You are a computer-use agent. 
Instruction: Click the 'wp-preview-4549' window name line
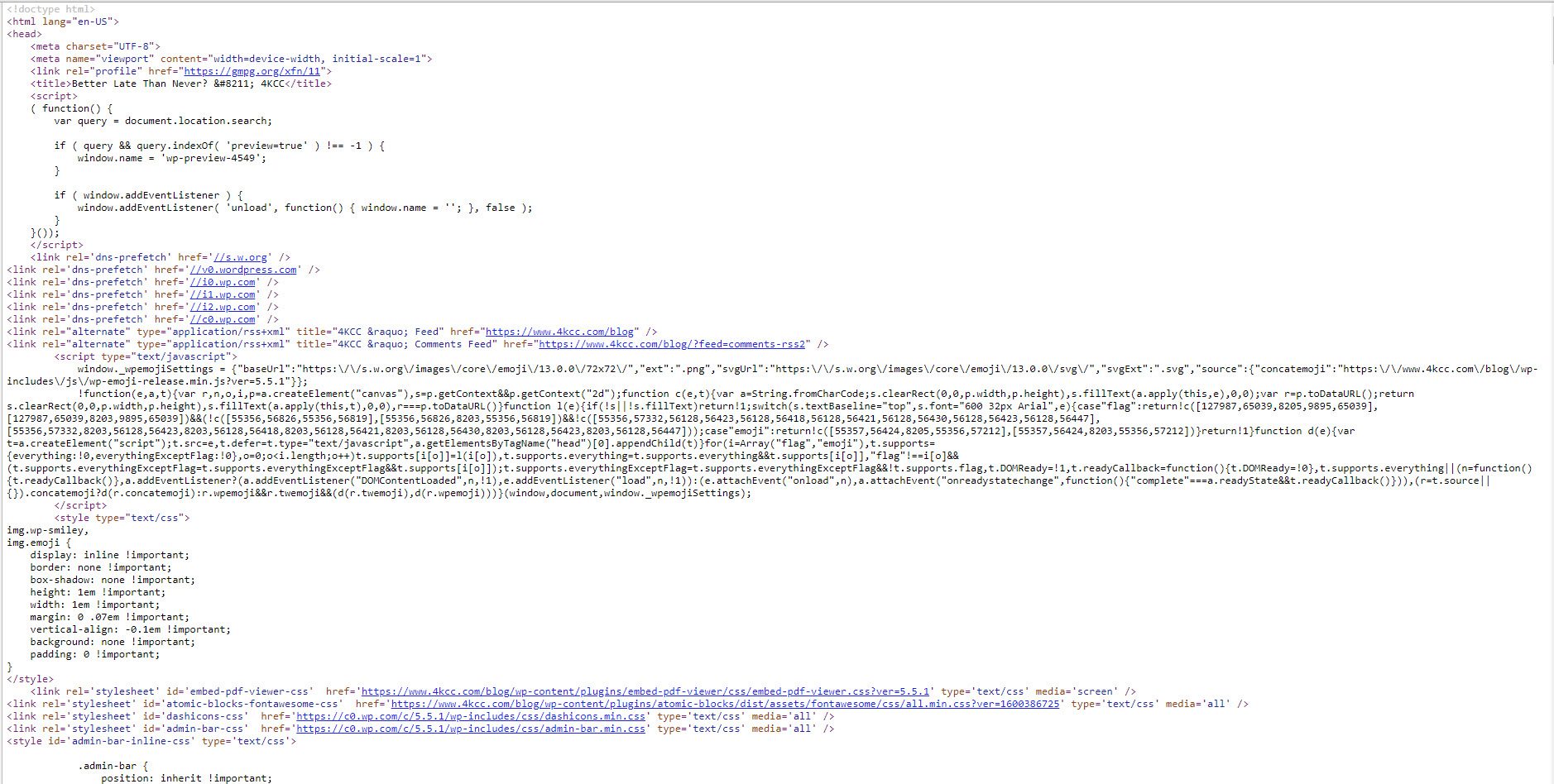(x=172, y=158)
